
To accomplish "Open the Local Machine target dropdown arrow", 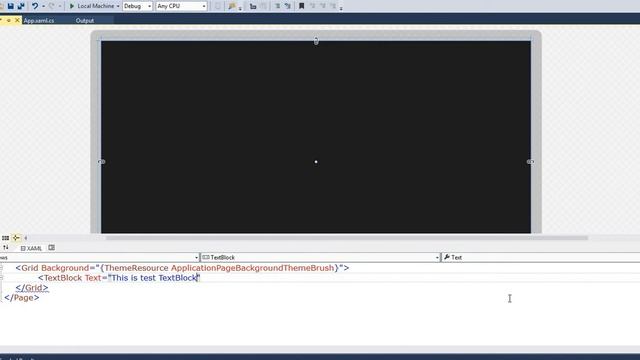I will tap(118, 6).
